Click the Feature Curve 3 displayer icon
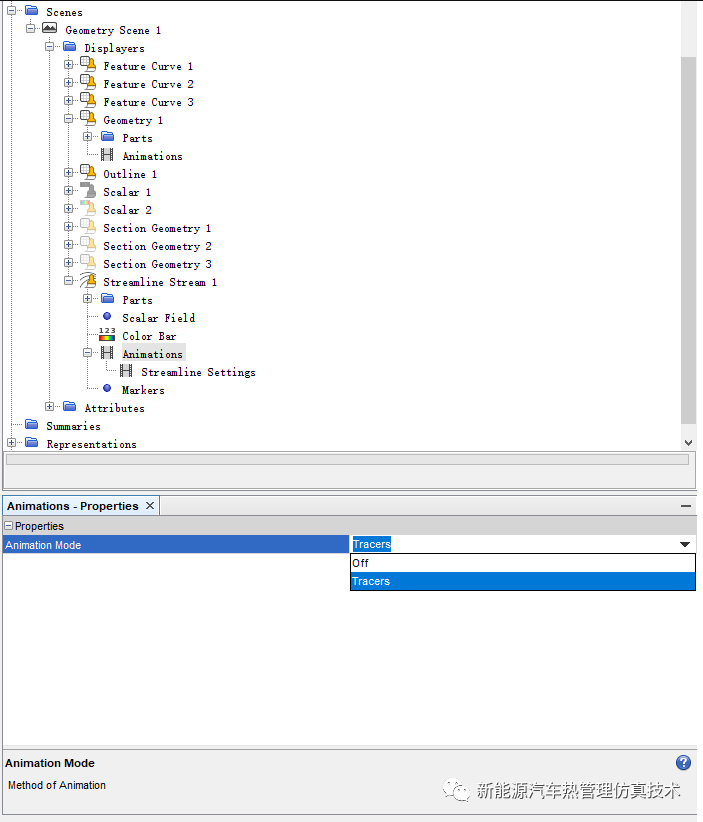 [88, 101]
